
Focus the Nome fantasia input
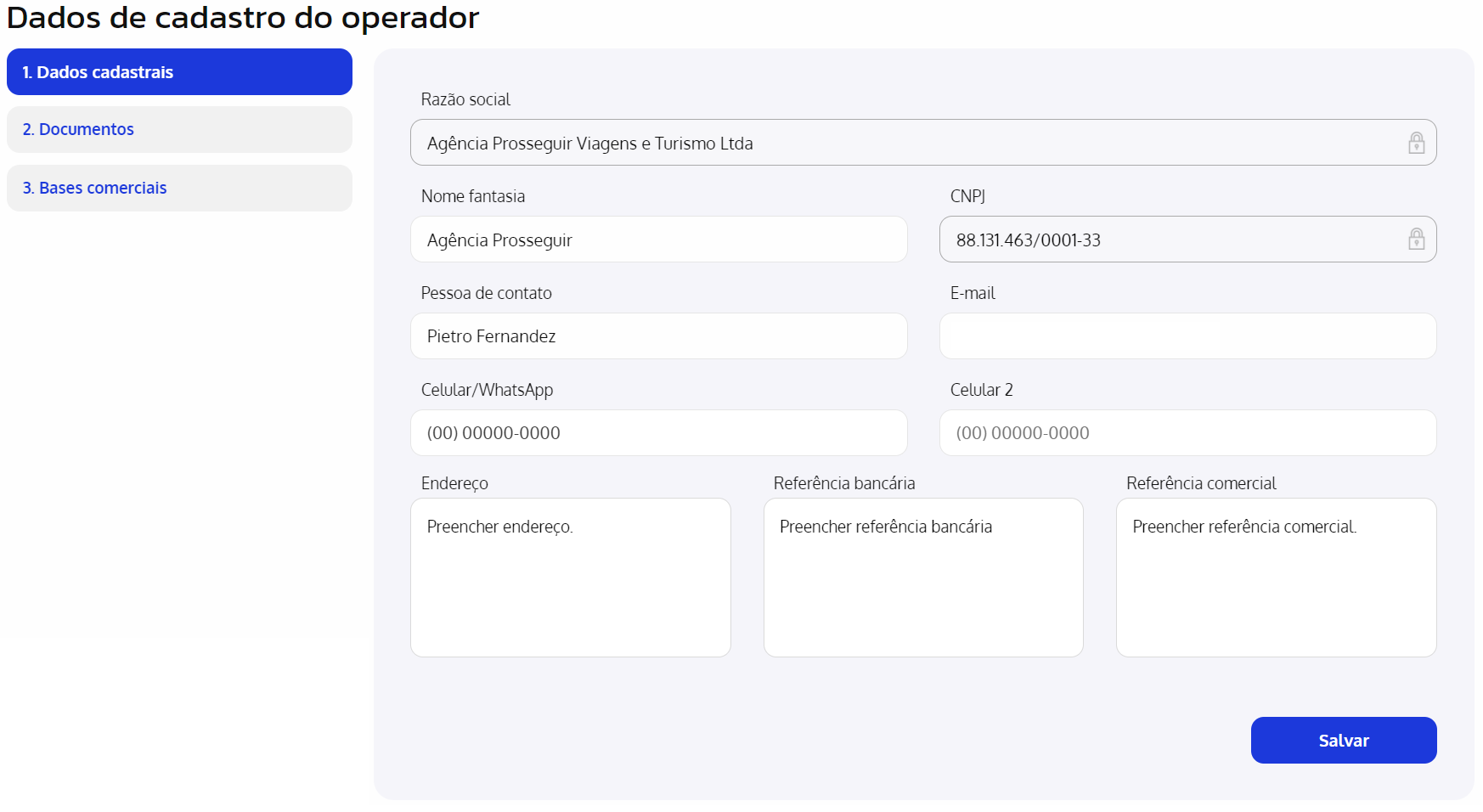[658, 240]
